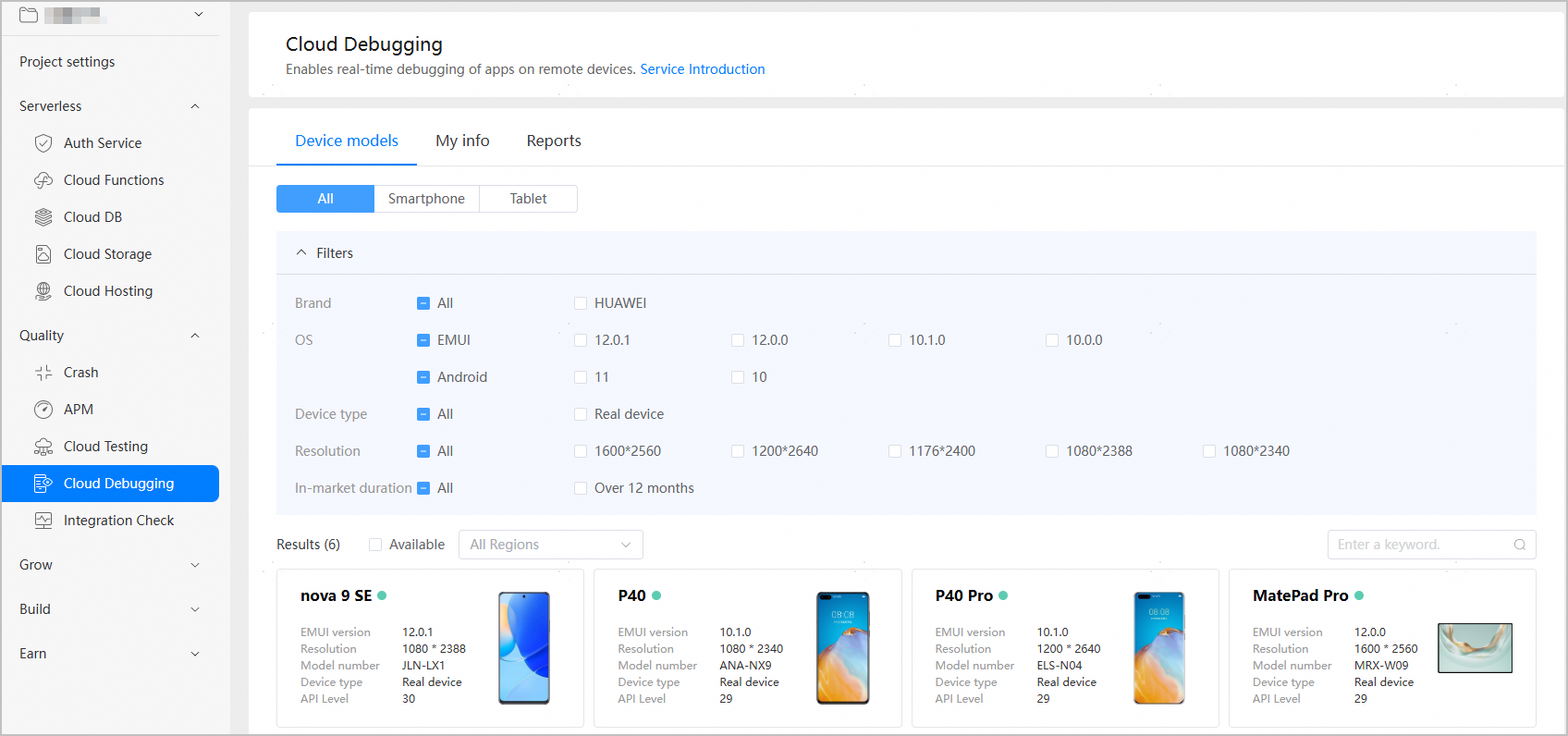Enable the Available devices checkbox

click(375, 545)
